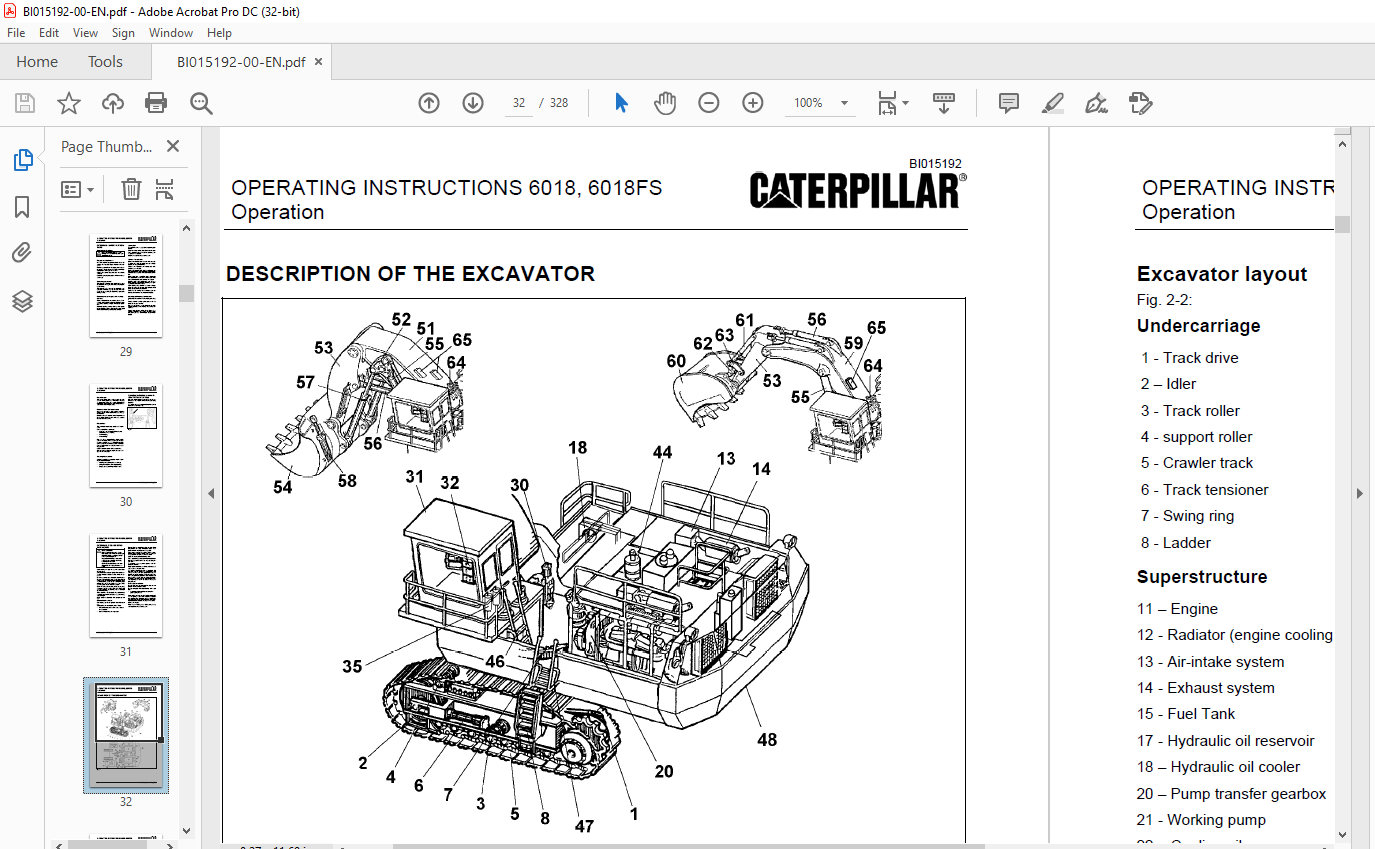1375x849 pixels.
Task: Zoom out with the minus icon
Action: [709, 103]
